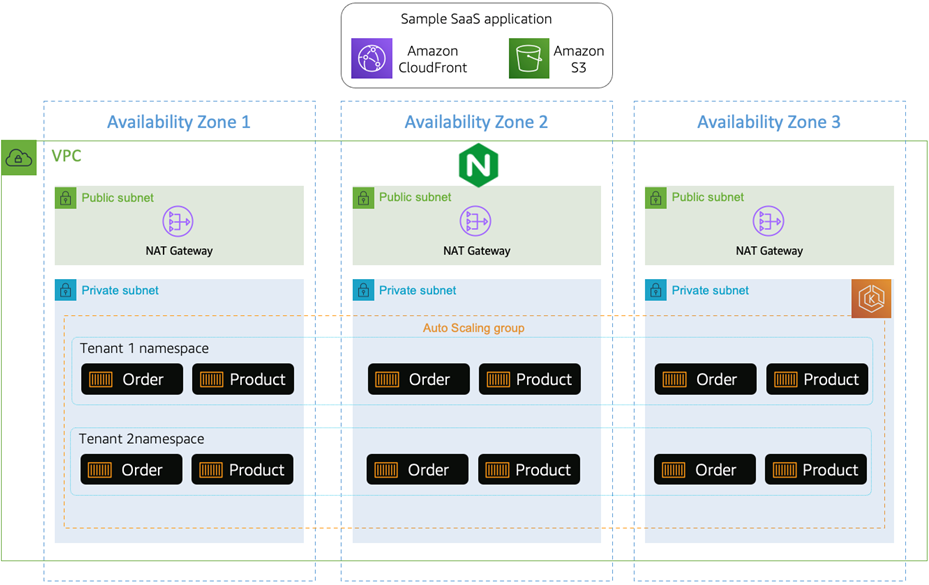The height and width of the screenshot is (585, 929).
Task: Select NAT Gateway icon in Availability Zone 2
Action: click(x=476, y=222)
